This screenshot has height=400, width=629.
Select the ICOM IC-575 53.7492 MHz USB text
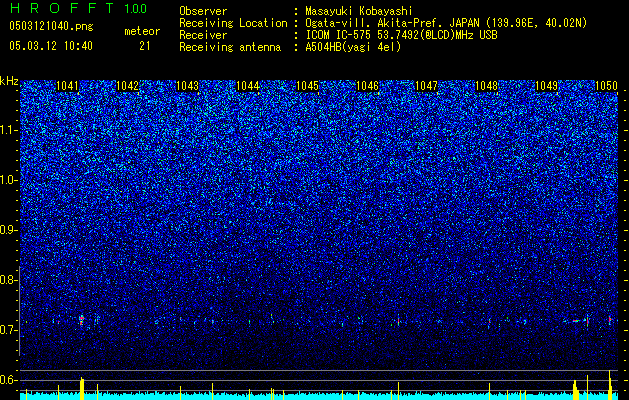coord(401,35)
